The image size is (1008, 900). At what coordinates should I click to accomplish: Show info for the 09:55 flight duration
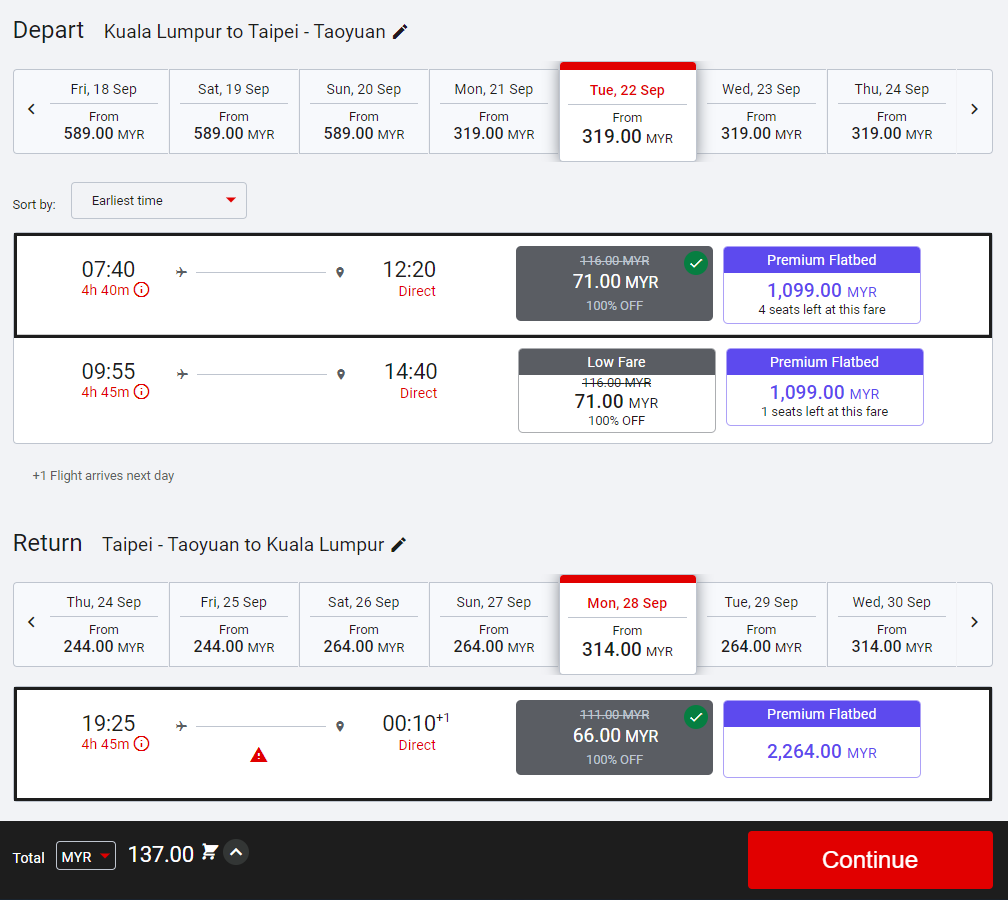coord(142,392)
